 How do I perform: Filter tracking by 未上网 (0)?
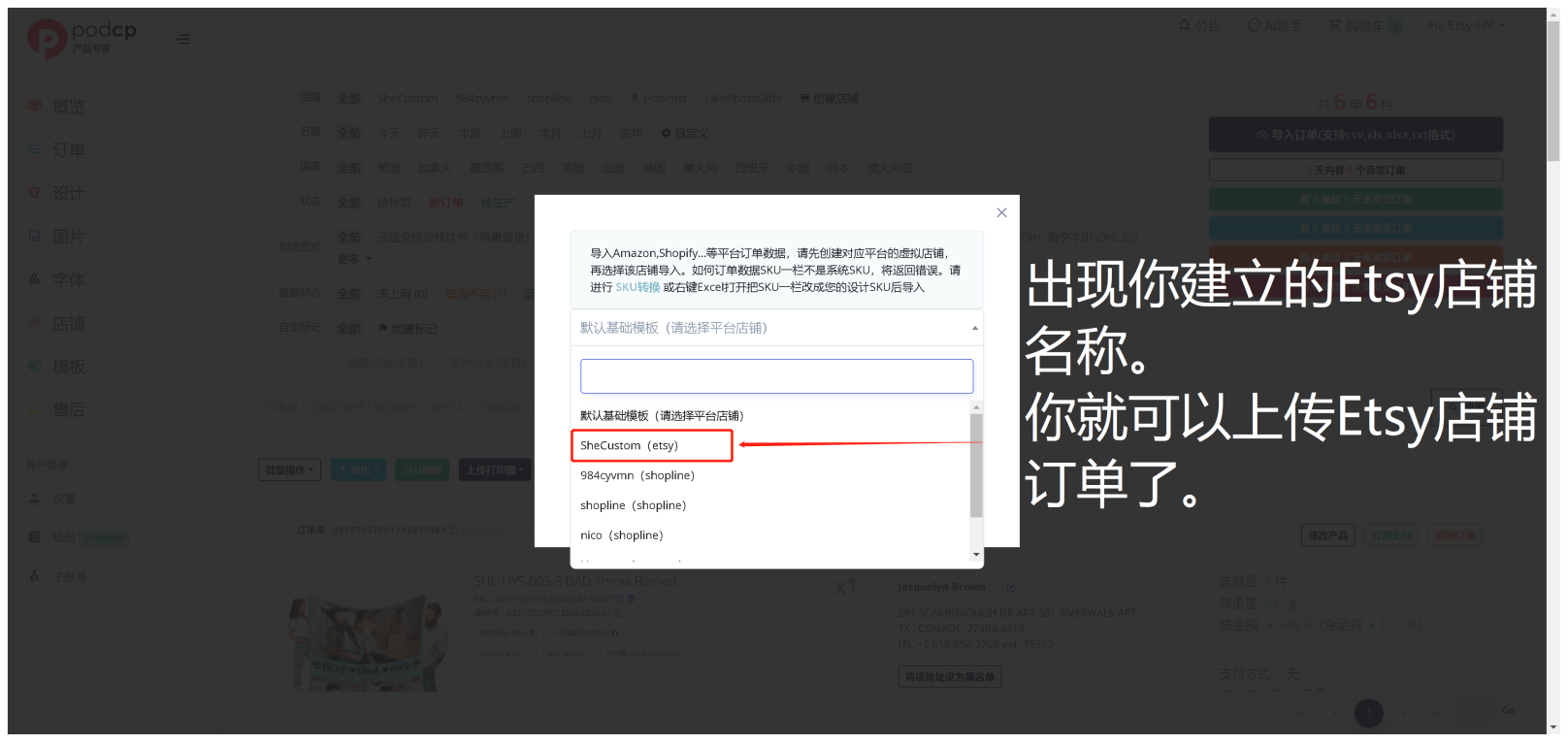402,294
